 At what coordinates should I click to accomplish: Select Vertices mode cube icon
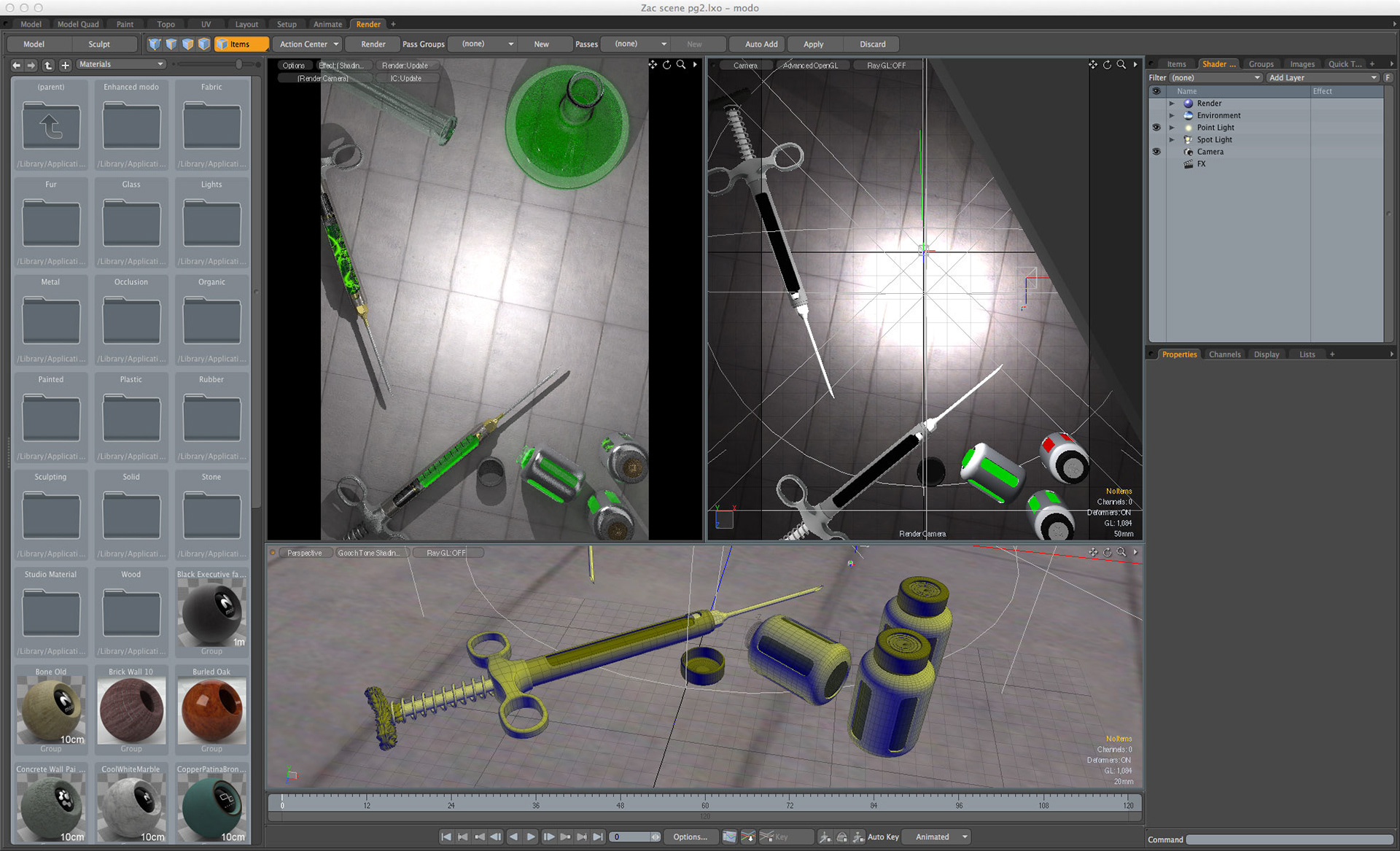(x=155, y=44)
